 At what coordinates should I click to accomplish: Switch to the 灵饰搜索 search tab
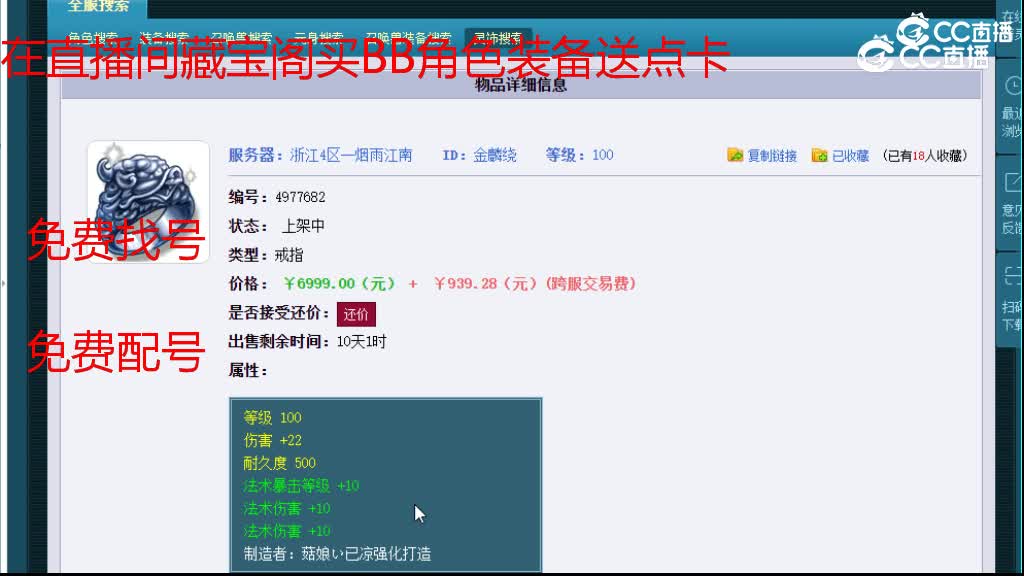[x=497, y=34]
